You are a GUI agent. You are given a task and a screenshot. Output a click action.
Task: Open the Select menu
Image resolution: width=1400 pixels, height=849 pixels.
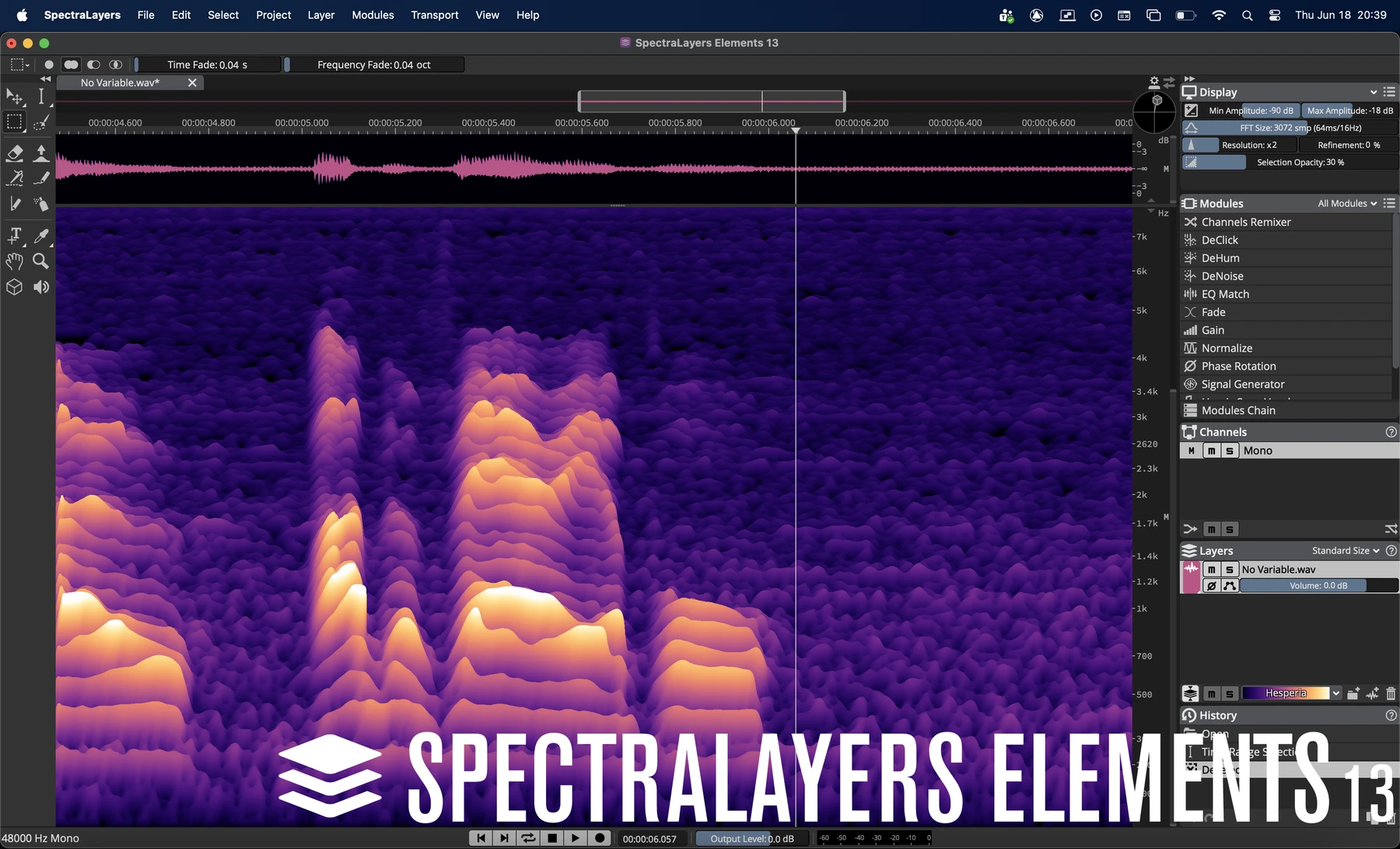pos(223,15)
